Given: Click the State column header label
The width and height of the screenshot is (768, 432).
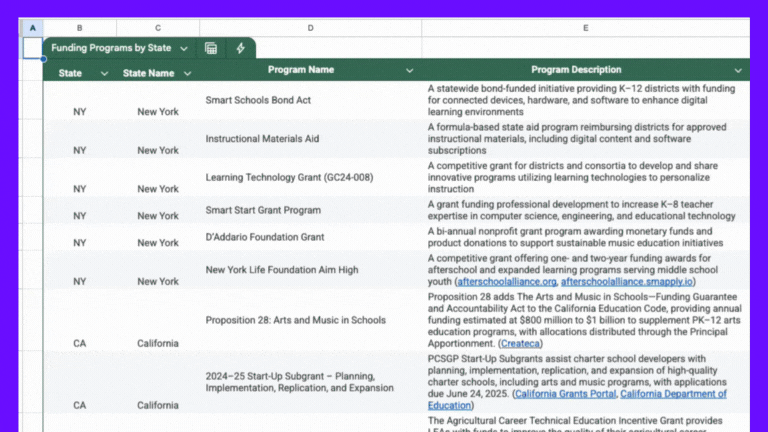Looking at the screenshot, I should (70, 73).
